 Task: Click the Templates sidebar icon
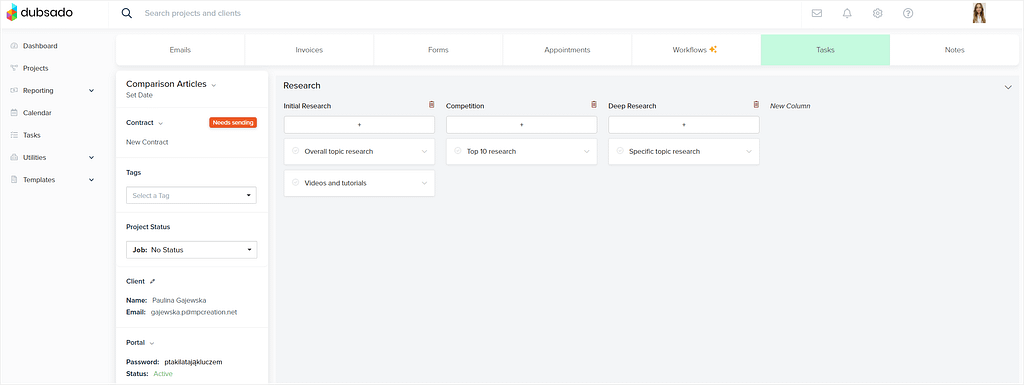pos(14,180)
